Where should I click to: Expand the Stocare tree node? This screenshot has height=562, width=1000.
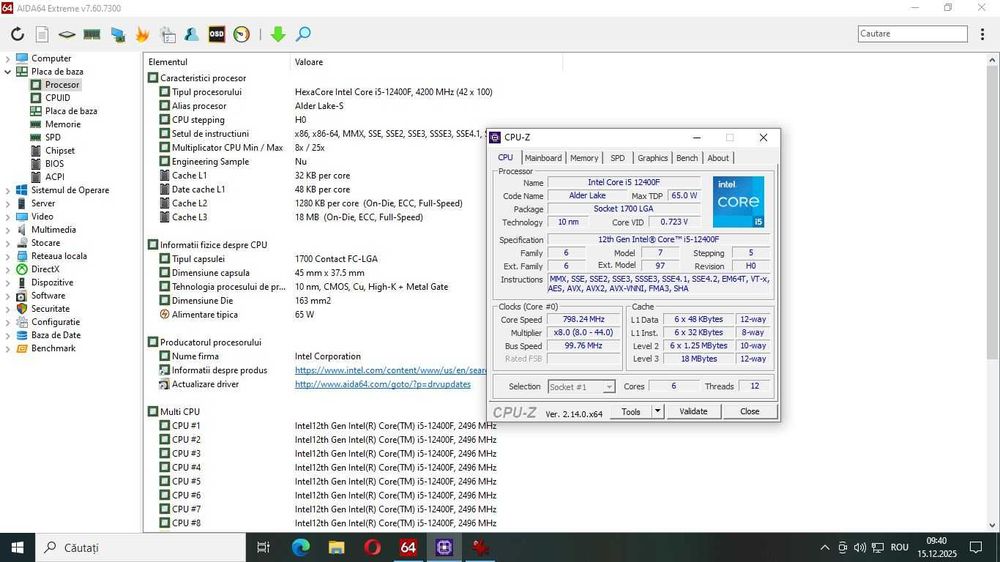(x=8, y=243)
